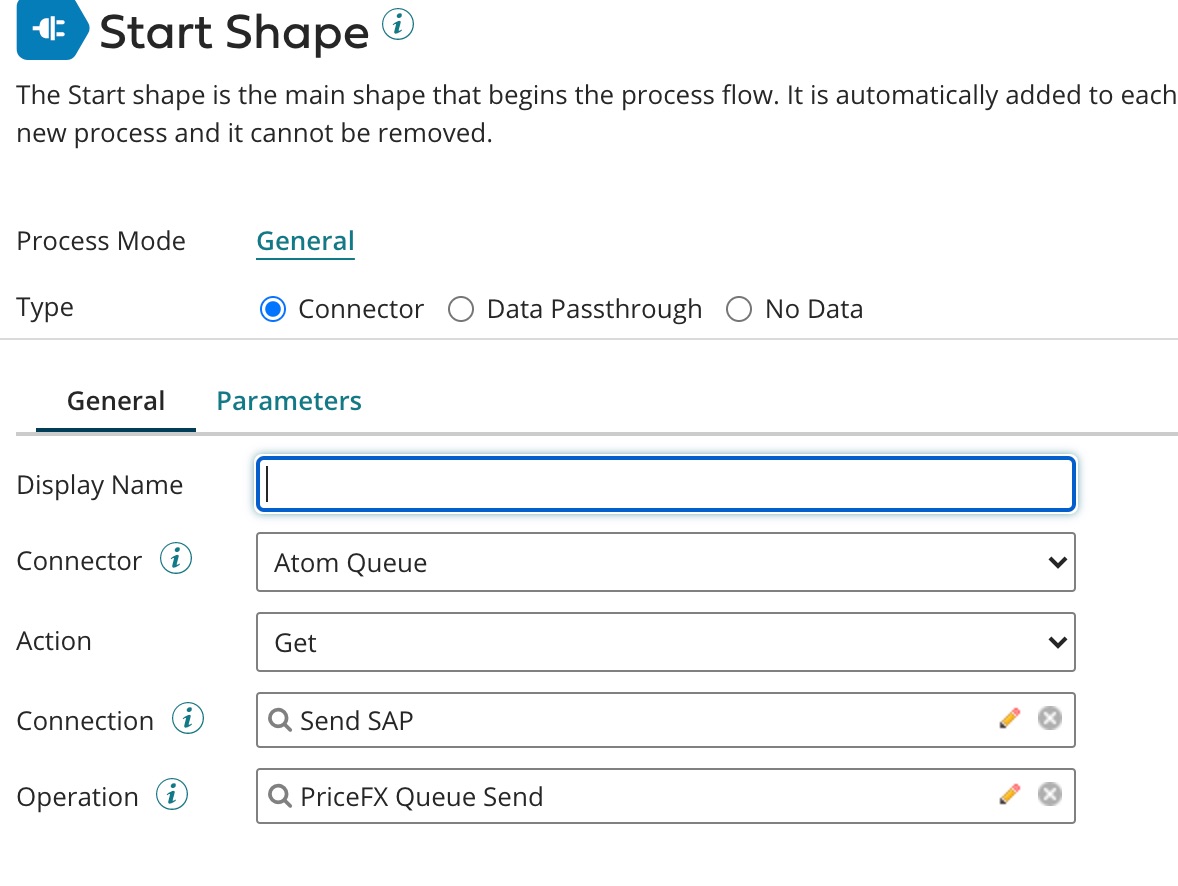Remove the PriceFX Queue Send operation
This screenshot has width=1178, height=886.
point(1049,794)
